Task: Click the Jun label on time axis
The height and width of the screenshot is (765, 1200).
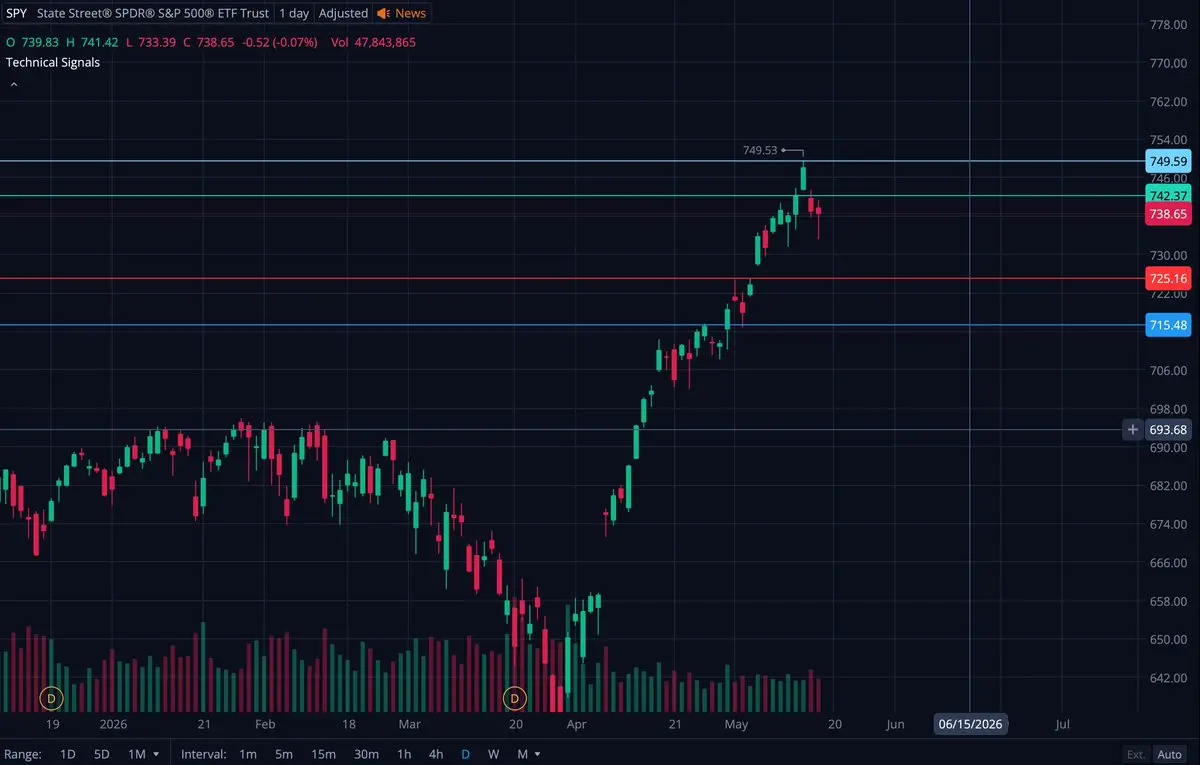Action: tap(895, 724)
